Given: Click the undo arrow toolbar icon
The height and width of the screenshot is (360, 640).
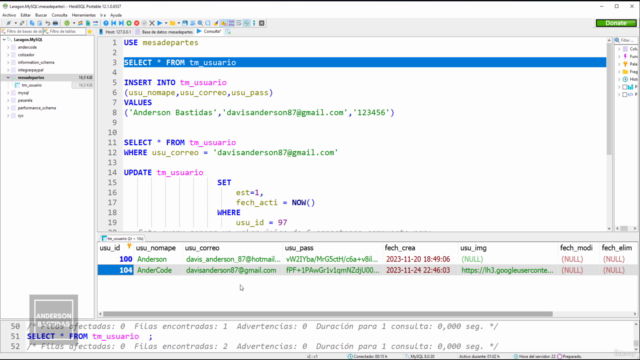Looking at the screenshot, I should pyautogui.click(x=47, y=23).
